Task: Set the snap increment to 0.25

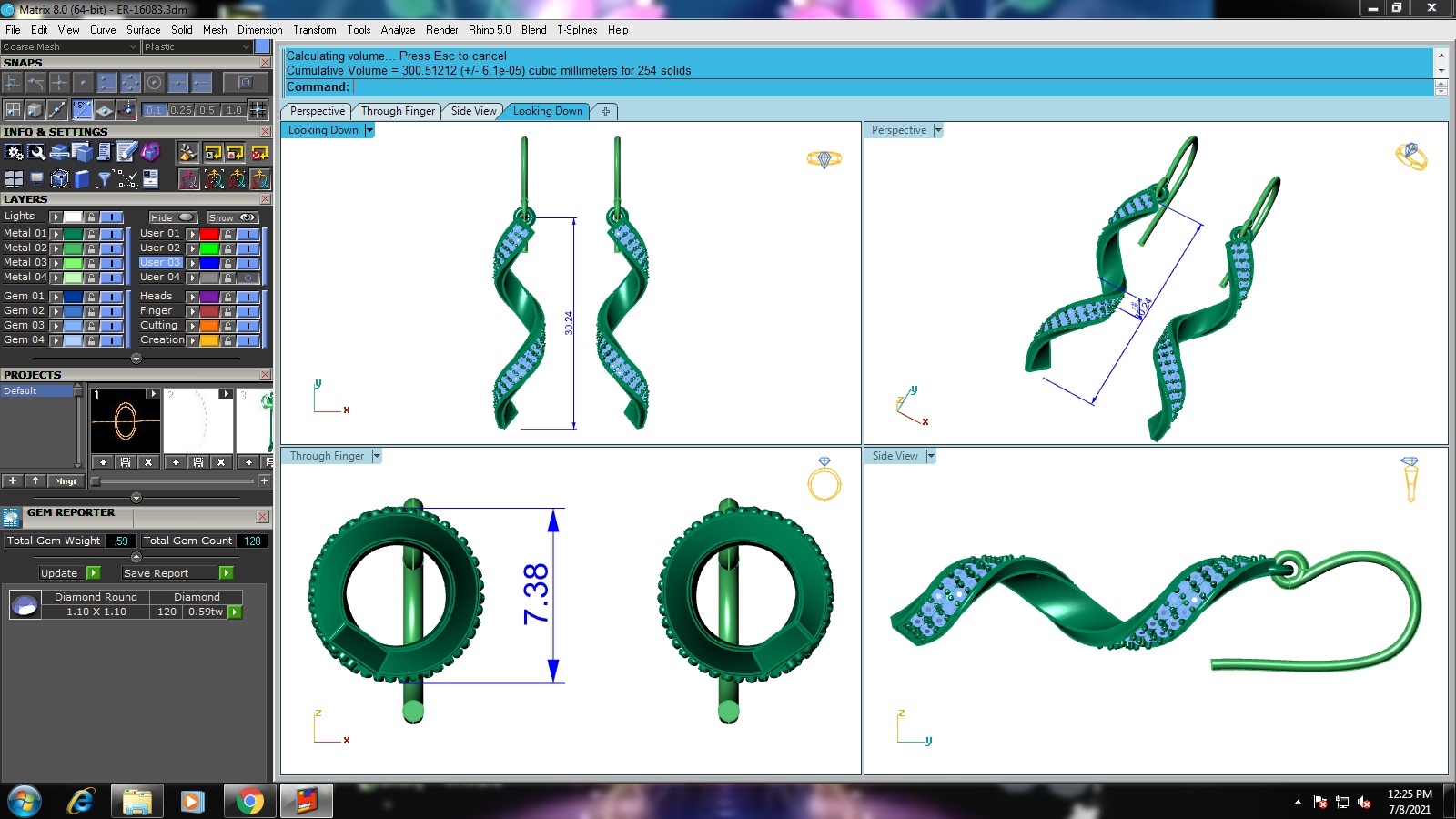Action: tap(181, 110)
